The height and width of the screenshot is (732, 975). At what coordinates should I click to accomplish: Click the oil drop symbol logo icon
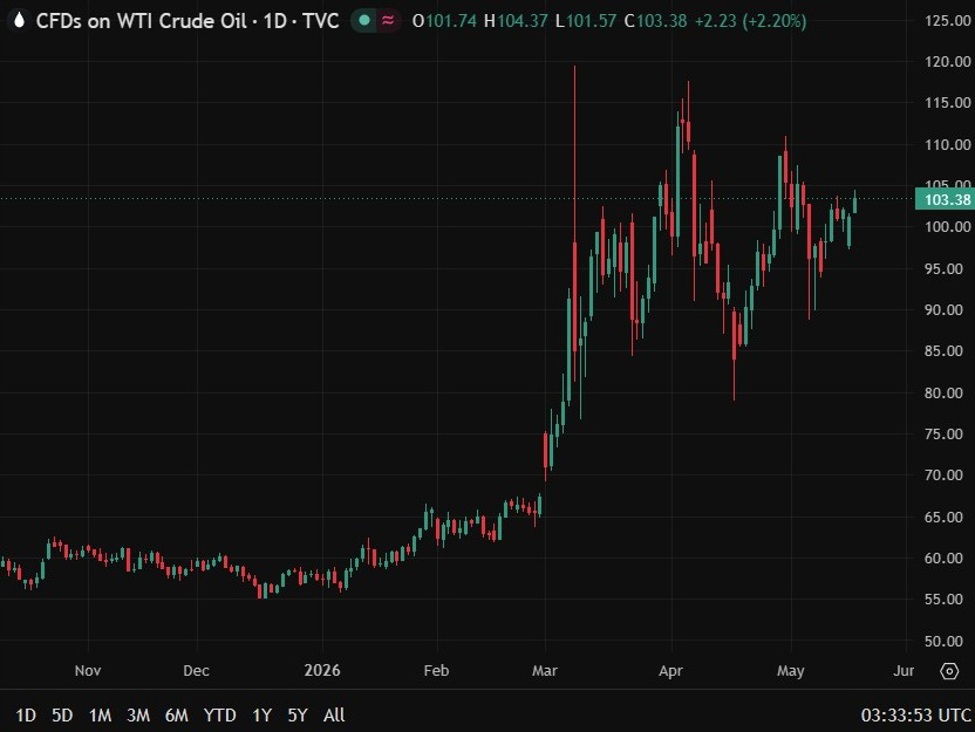(x=19, y=21)
